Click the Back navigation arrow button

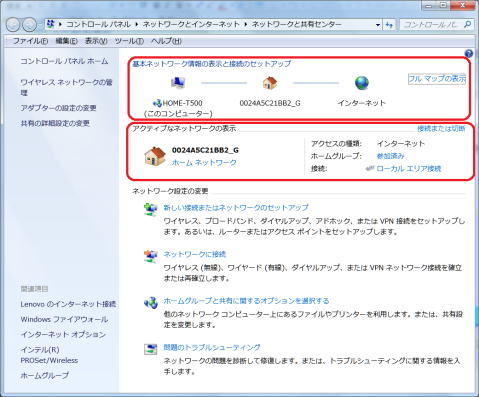pyautogui.click(x=13, y=24)
